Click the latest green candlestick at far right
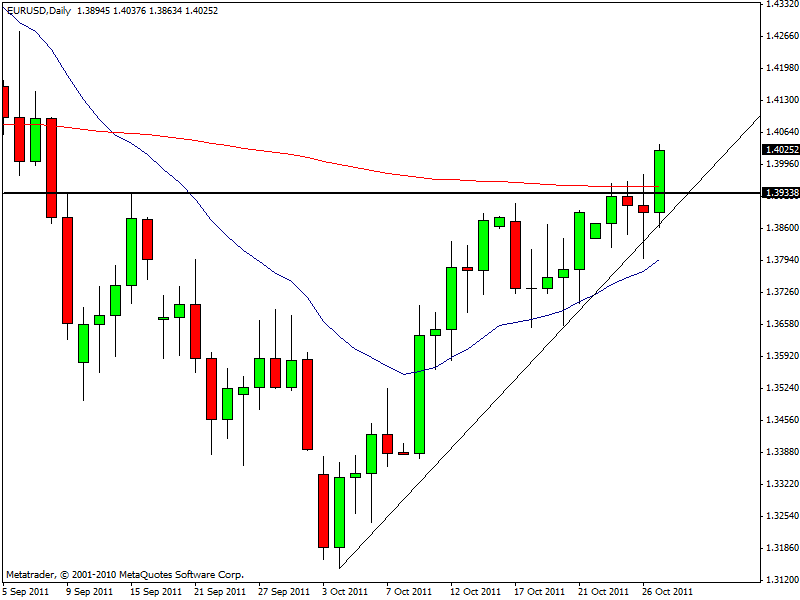The height and width of the screenshot is (600, 800). 659,180
